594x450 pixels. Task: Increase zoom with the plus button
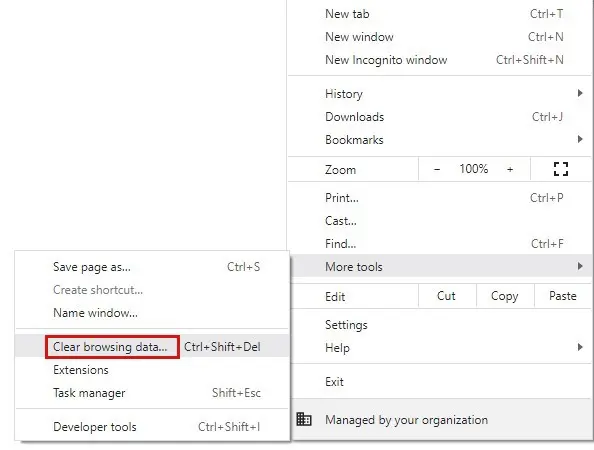point(510,169)
